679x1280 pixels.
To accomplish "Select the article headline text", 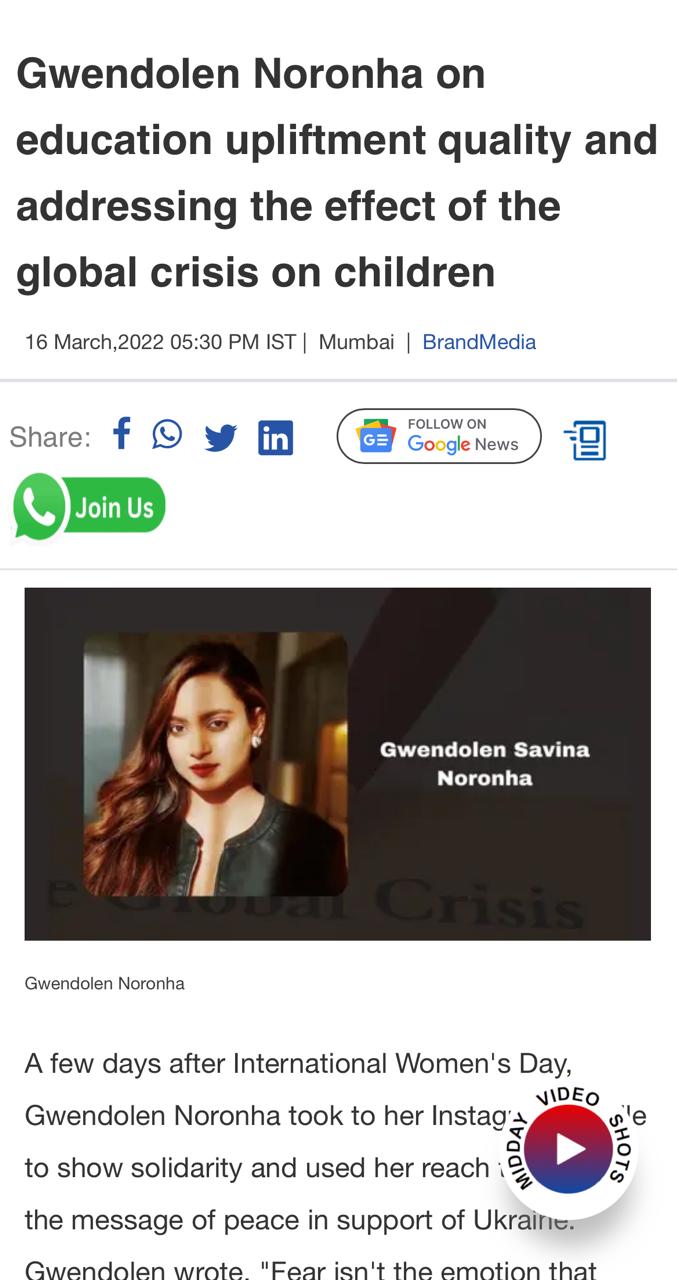I will pyautogui.click(x=337, y=173).
